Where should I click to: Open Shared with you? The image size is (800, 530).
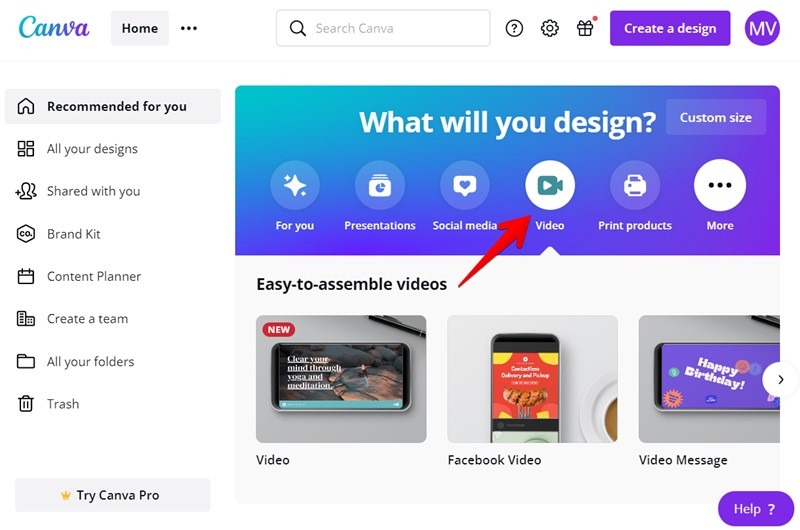pyautogui.click(x=78, y=191)
